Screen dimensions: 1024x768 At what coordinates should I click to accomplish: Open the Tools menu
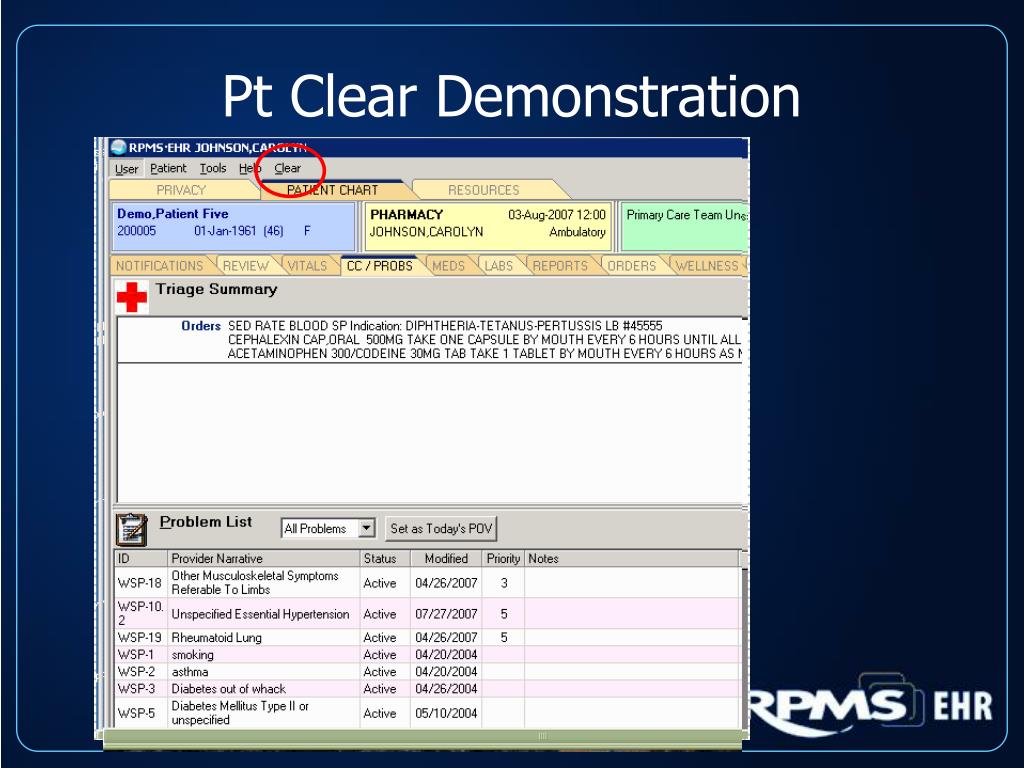coord(213,168)
